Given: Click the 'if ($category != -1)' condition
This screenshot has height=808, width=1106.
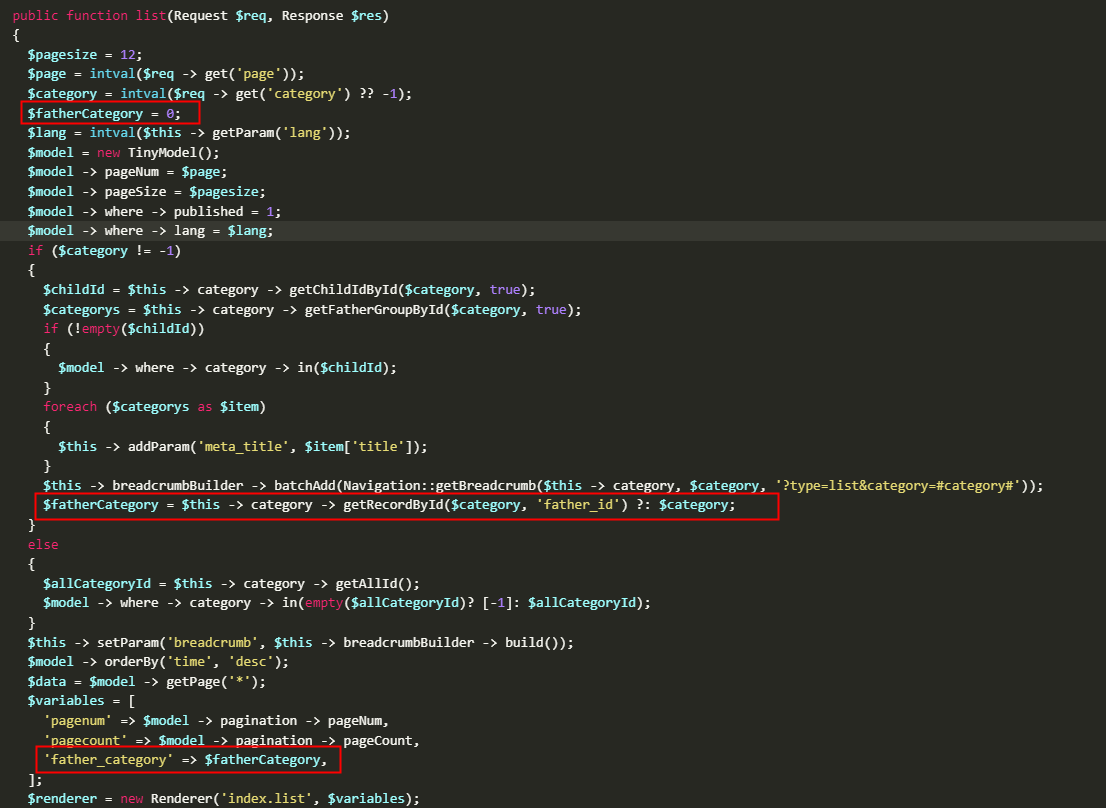Looking at the screenshot, I should (104, 251).
